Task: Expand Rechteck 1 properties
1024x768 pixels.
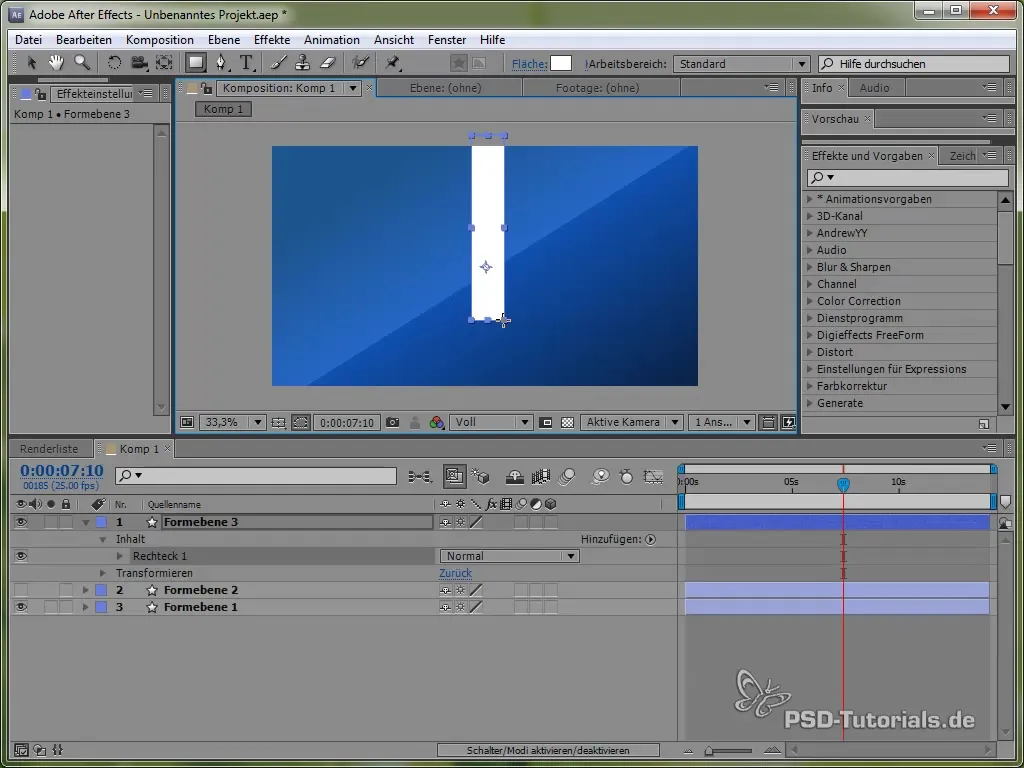Action: (120, 556)
